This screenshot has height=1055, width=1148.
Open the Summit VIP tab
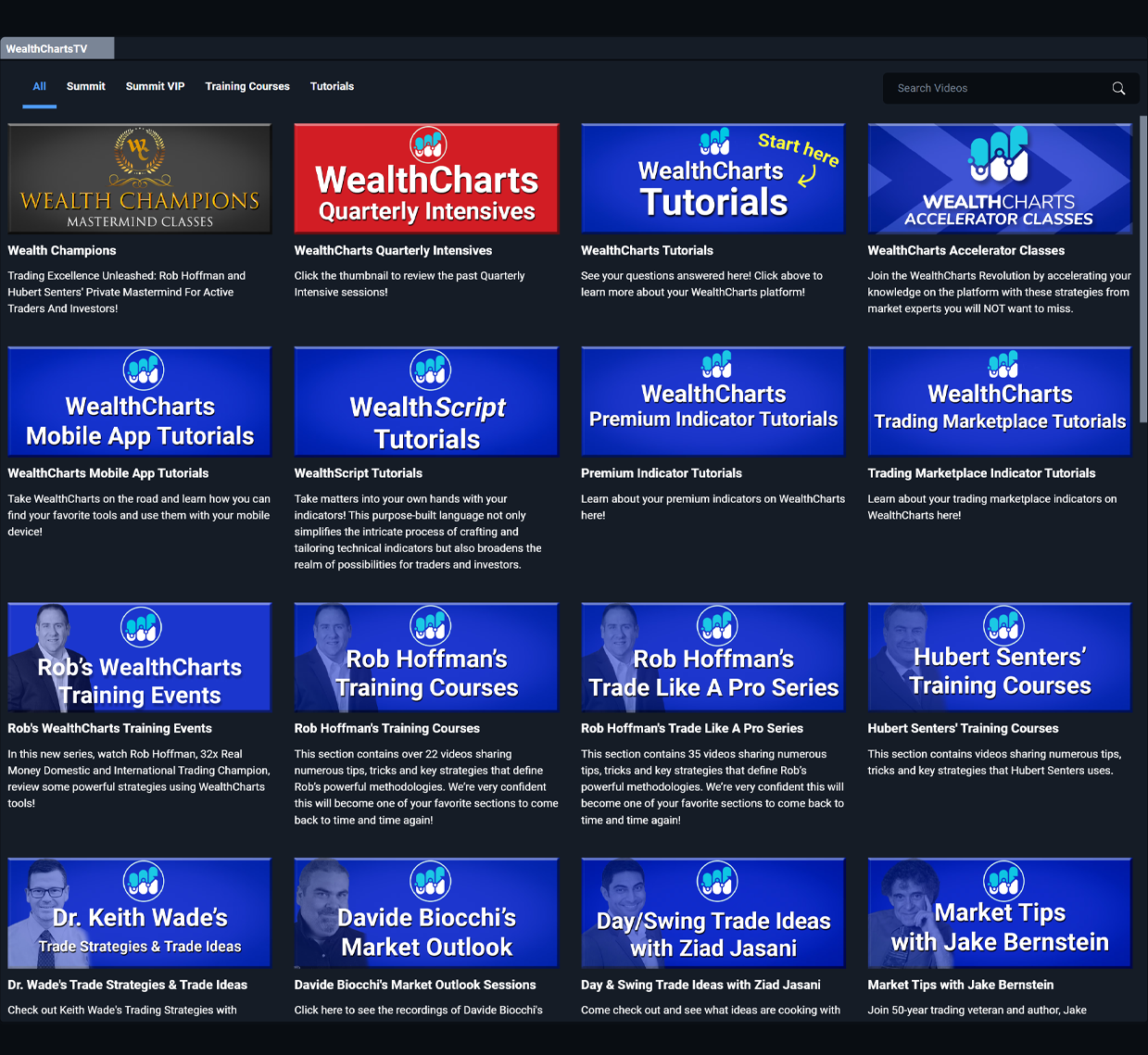click(156, 86)
